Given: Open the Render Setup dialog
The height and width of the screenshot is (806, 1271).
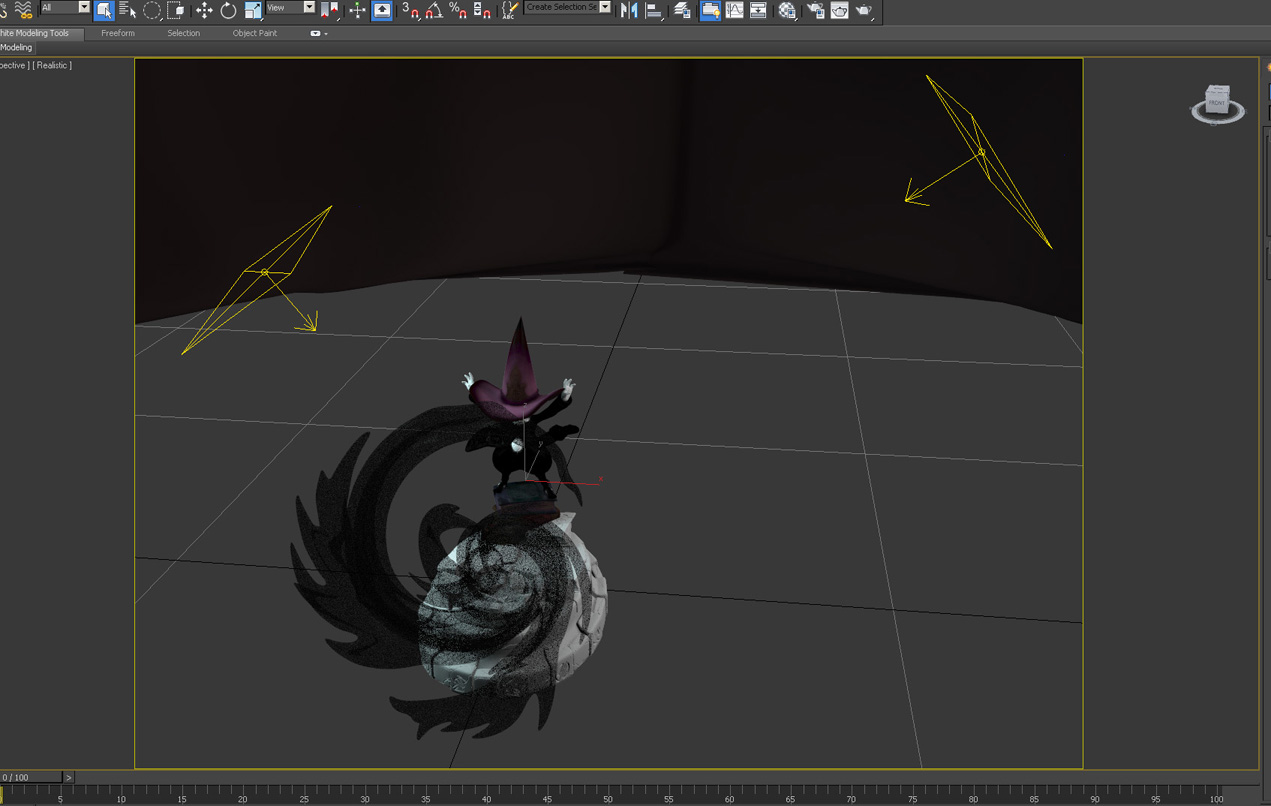Looking at the screenshot, I should point(815,10).
